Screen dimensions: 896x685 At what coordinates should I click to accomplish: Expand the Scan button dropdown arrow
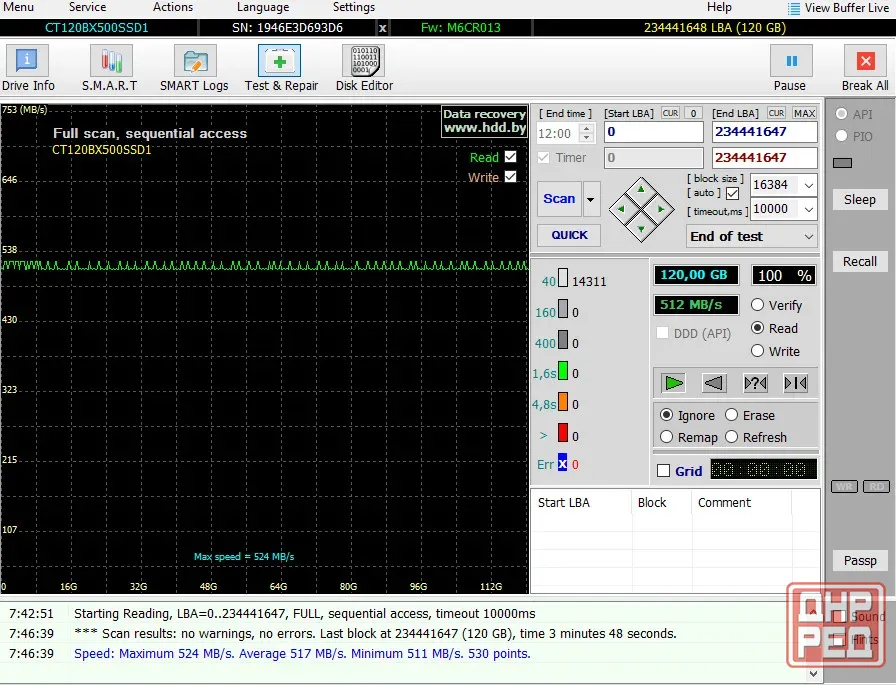tap(591, 199)
